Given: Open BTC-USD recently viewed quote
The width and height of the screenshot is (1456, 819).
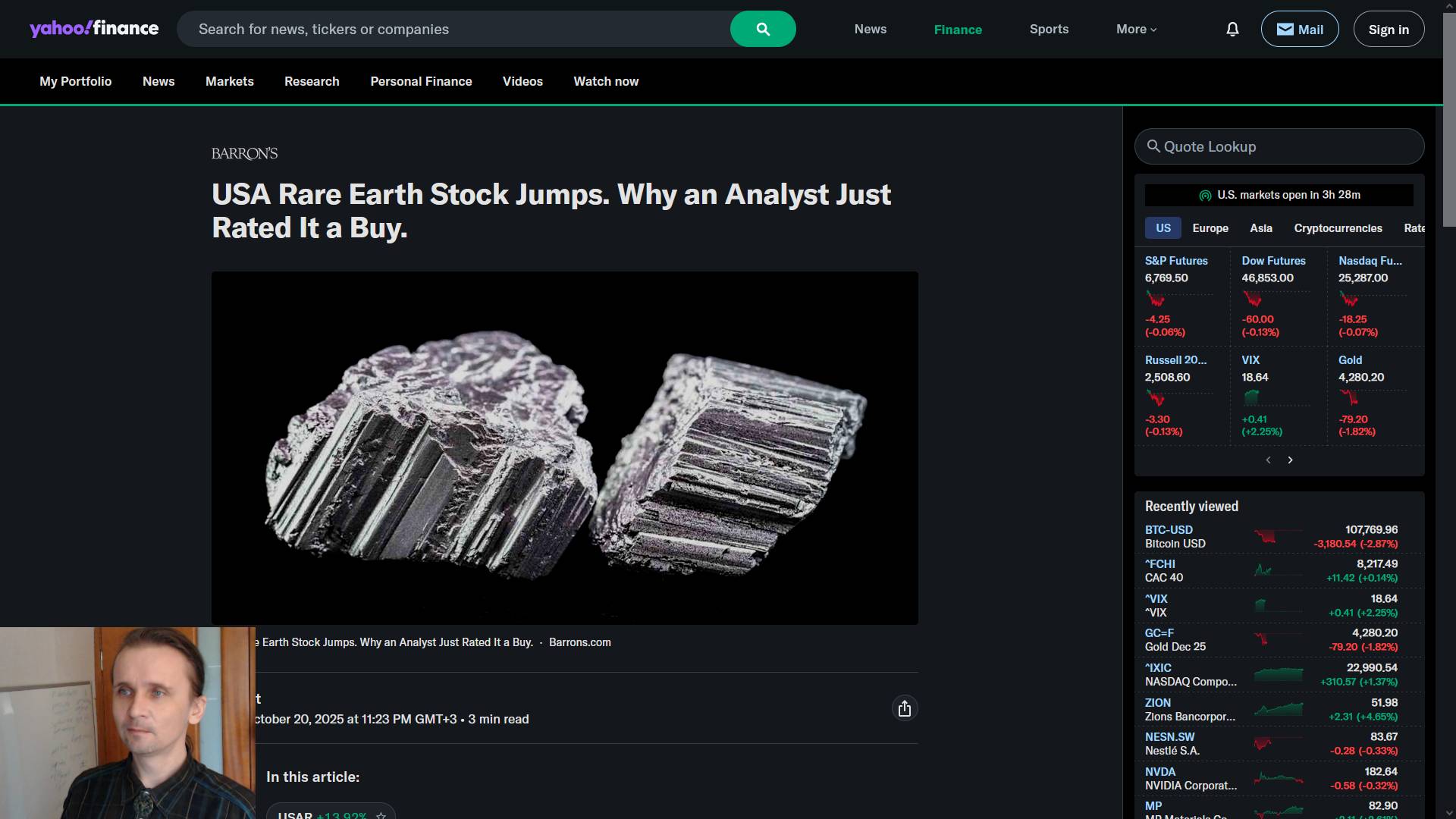Looking at the screenshot, I should [1168, 530].
